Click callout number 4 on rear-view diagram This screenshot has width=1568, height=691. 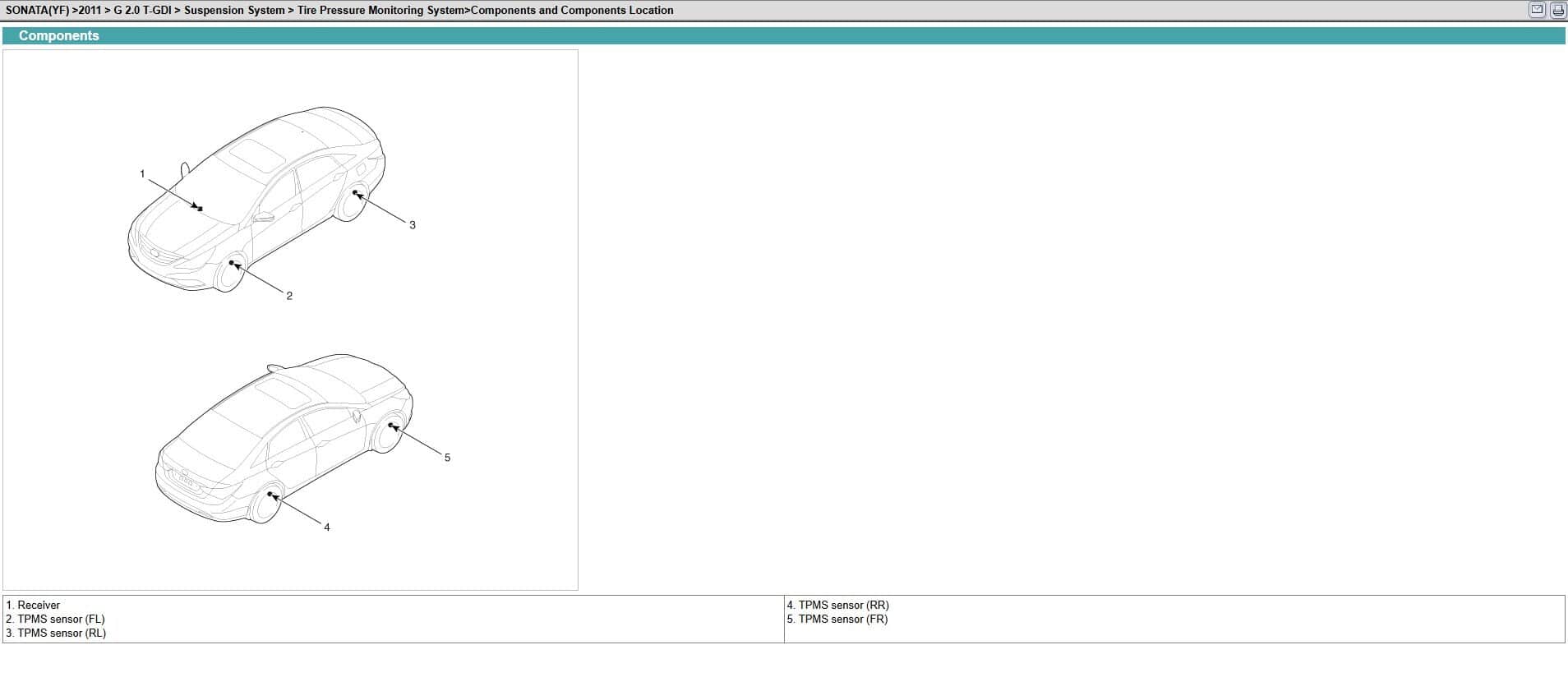327,527
